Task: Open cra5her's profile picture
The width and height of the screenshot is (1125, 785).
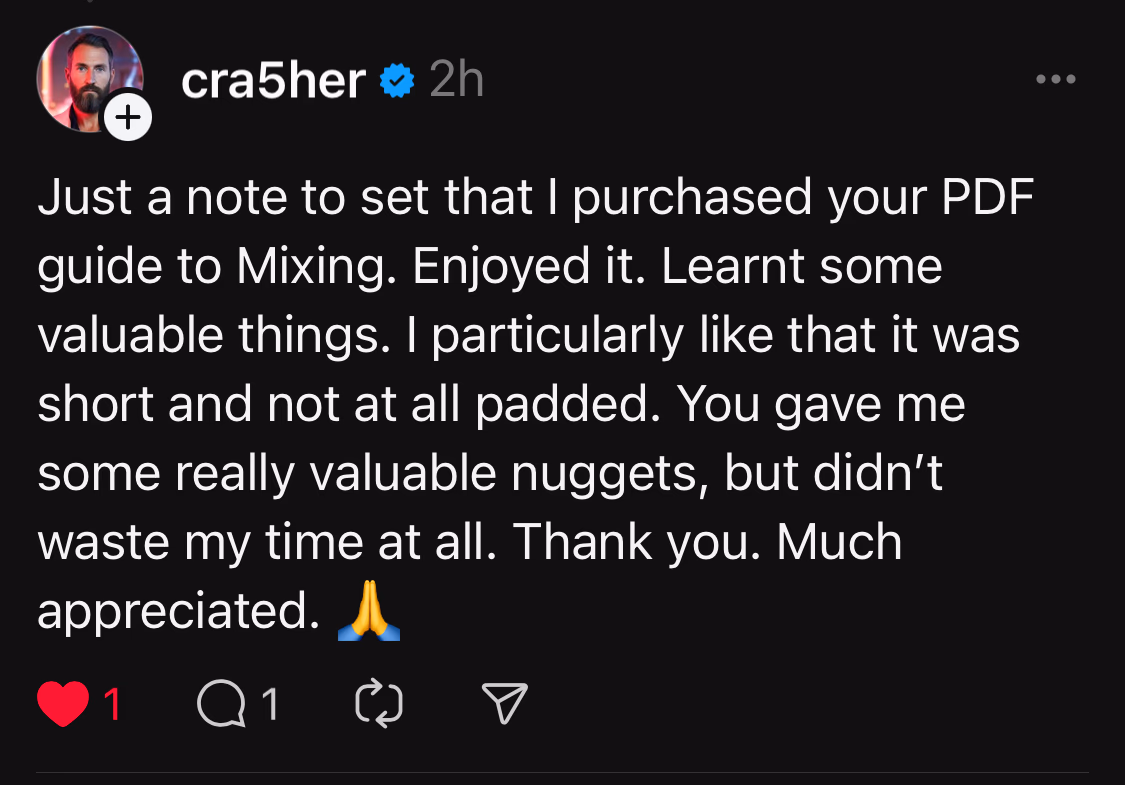Action: [90, 78]
